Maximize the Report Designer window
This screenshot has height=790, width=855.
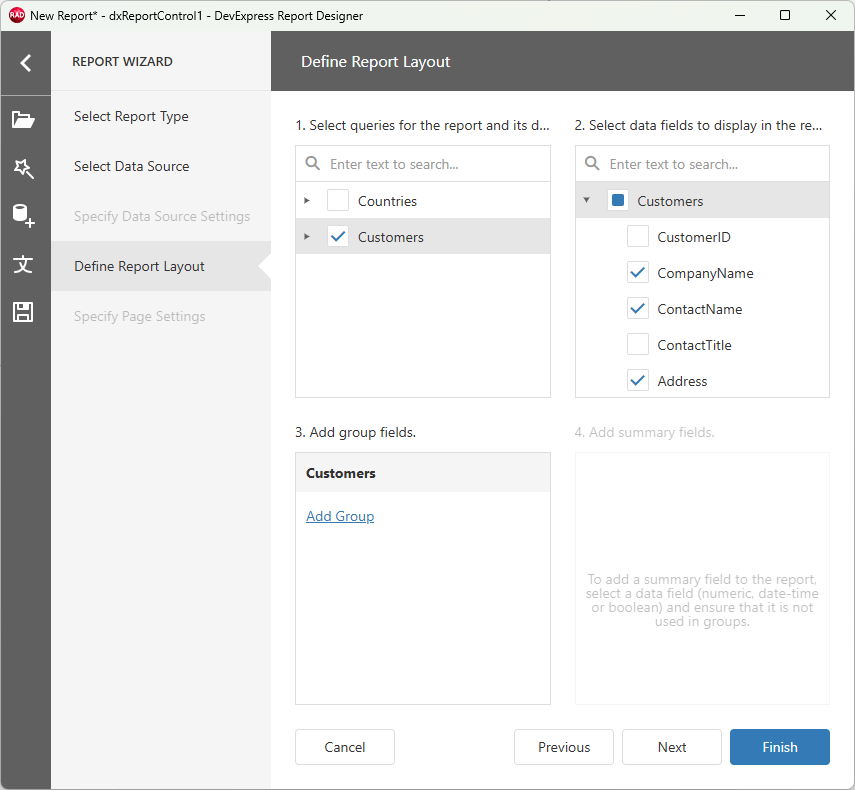pos(785,15)
